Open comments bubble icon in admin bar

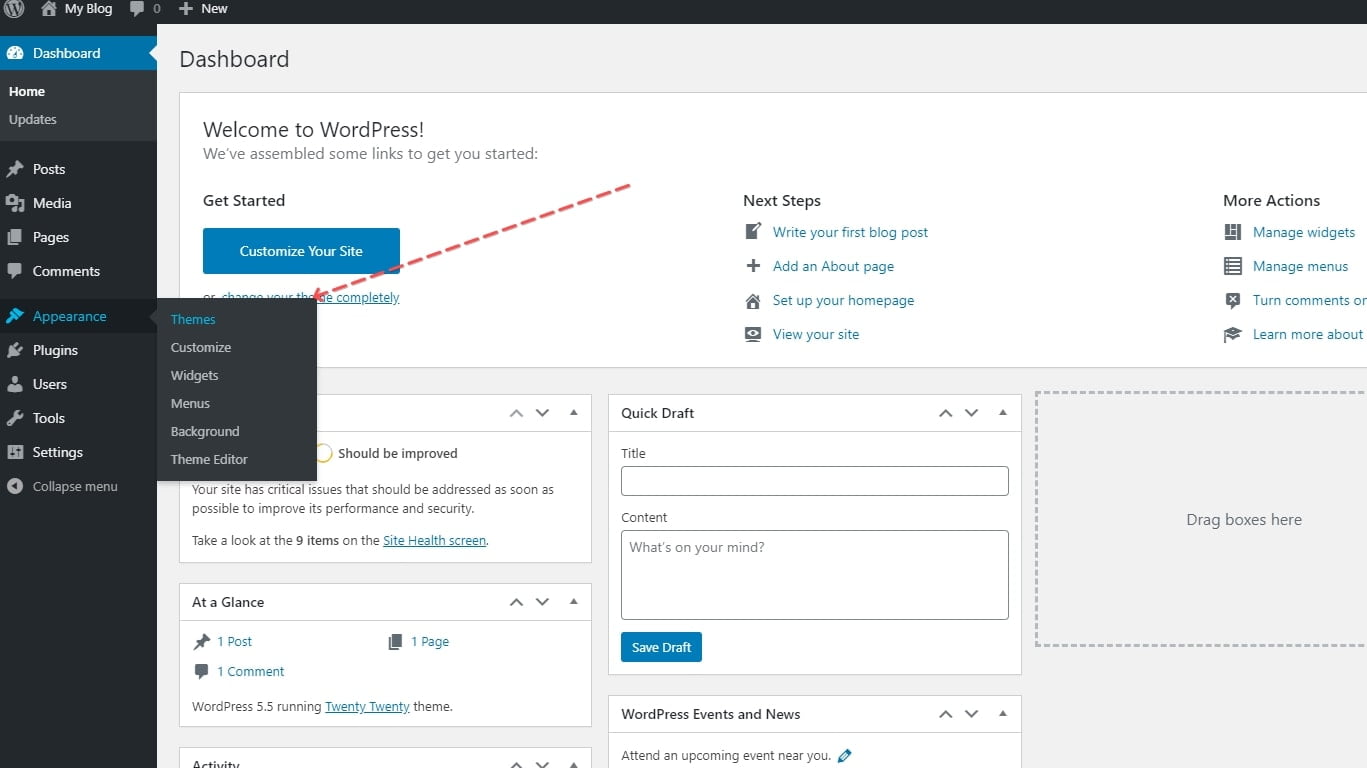[x=137, y=8]
